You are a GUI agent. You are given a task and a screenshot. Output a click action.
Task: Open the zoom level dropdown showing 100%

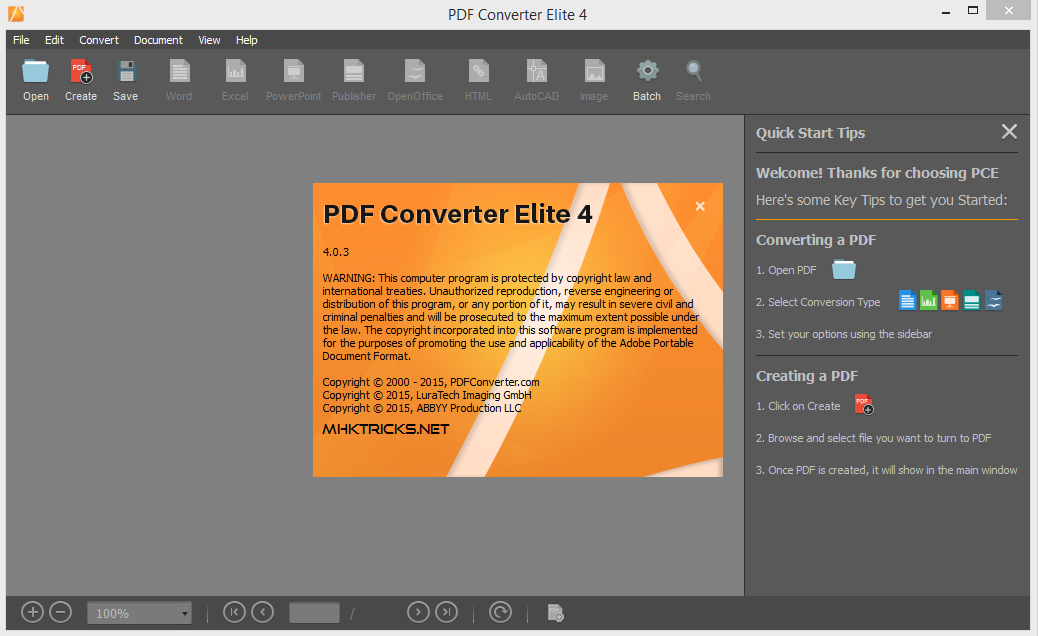[x=139, y=611]
